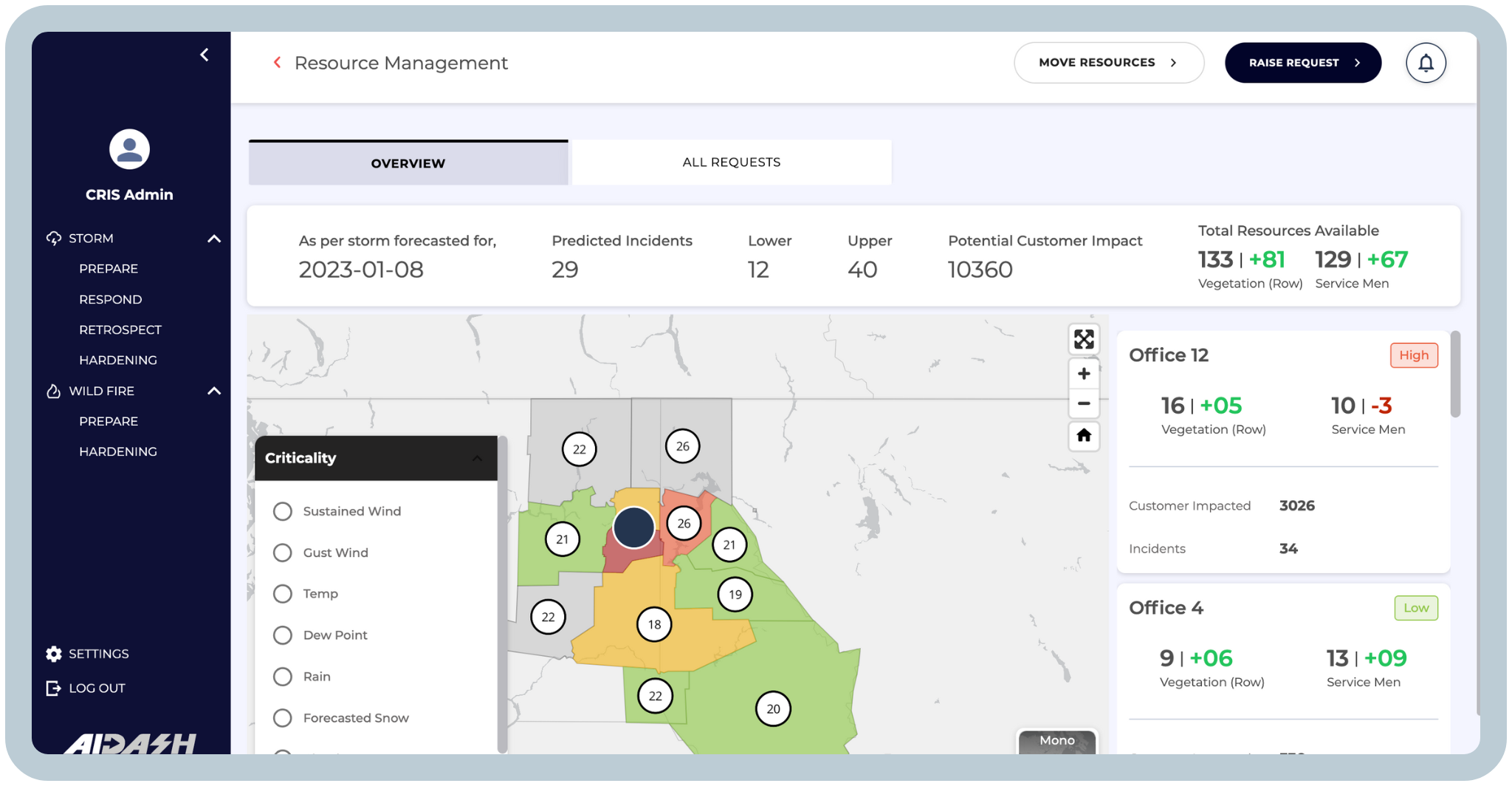
Task: Open Storm Prepare page
Action: (109, 268)
